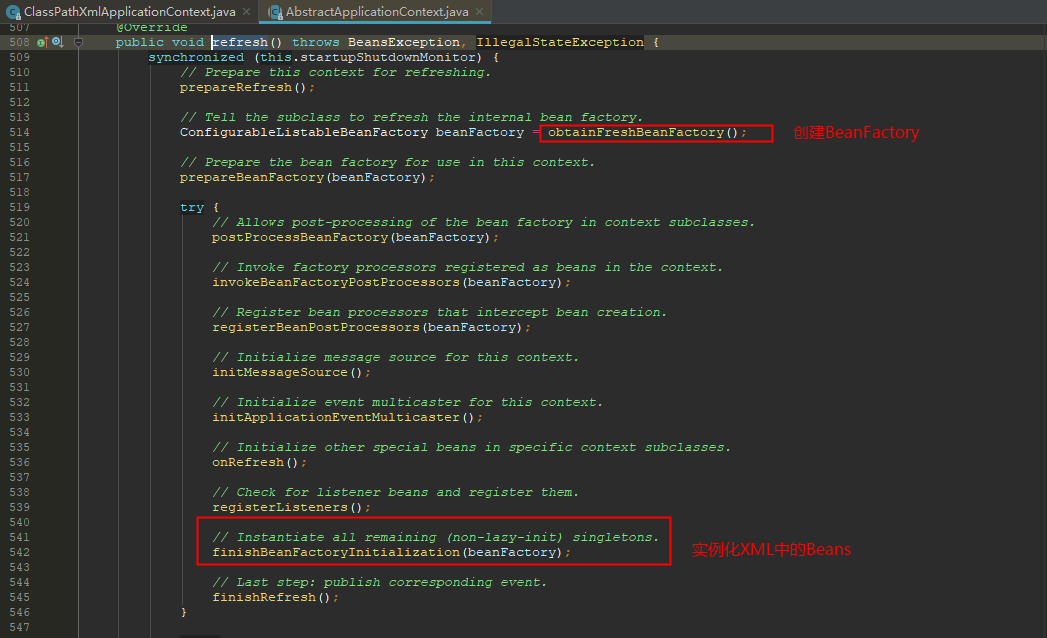1047x638 pixels.
Task: Click IllegalStateException in method signature
Action: tap(560, 42)
